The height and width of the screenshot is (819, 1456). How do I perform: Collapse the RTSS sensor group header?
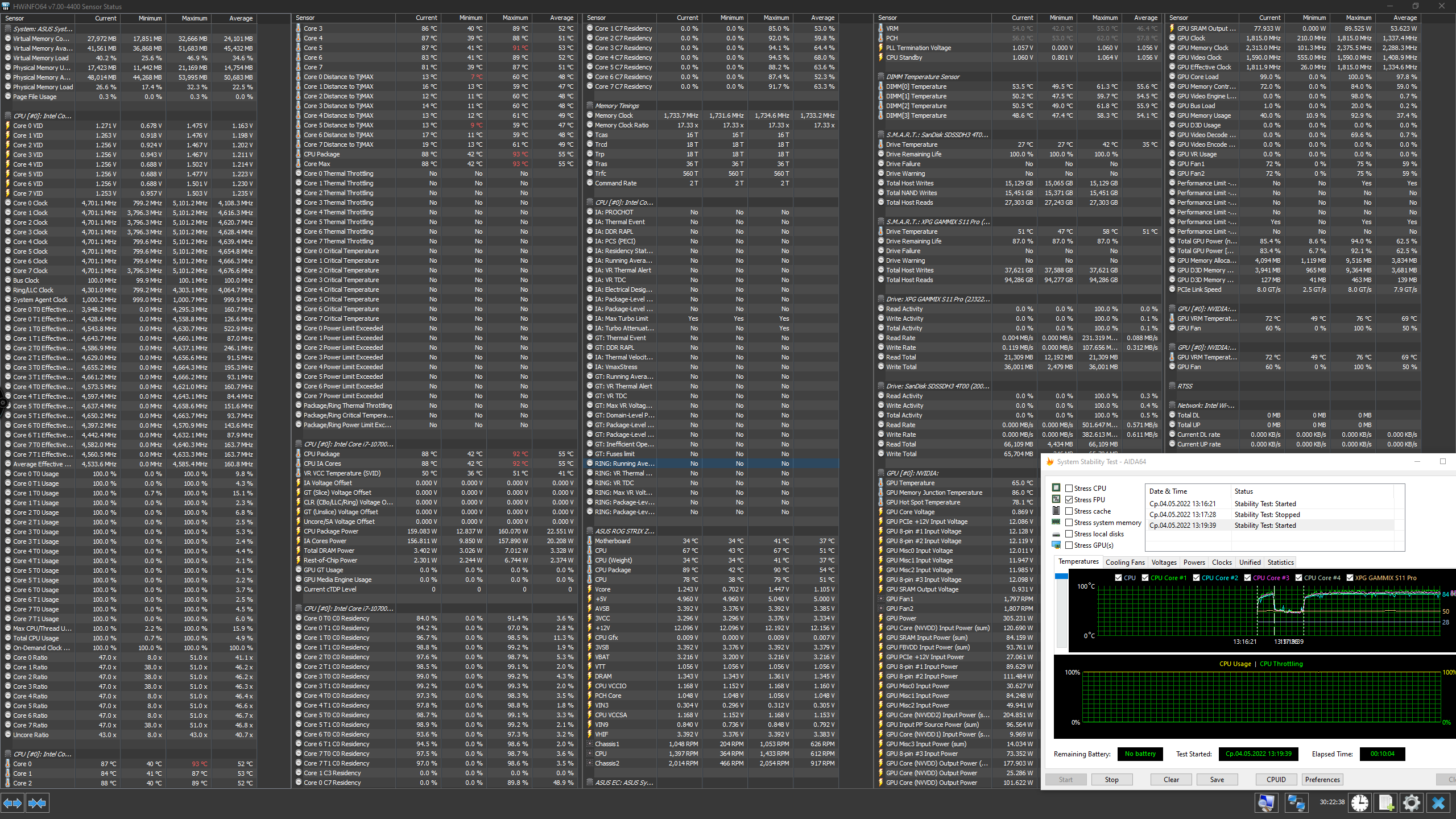click(x=1185, y=386)
